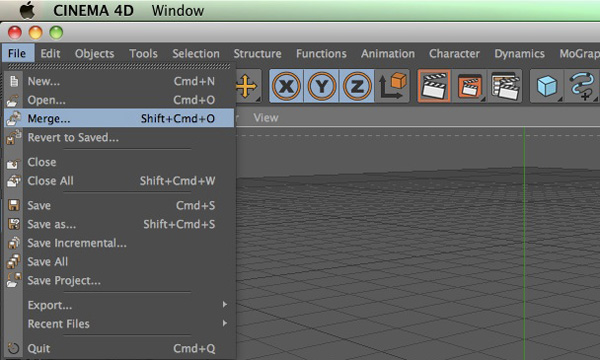Viewport: 600px width, 360px height.
Task: Choose Save Project...
Action: (x=119, y=280)
